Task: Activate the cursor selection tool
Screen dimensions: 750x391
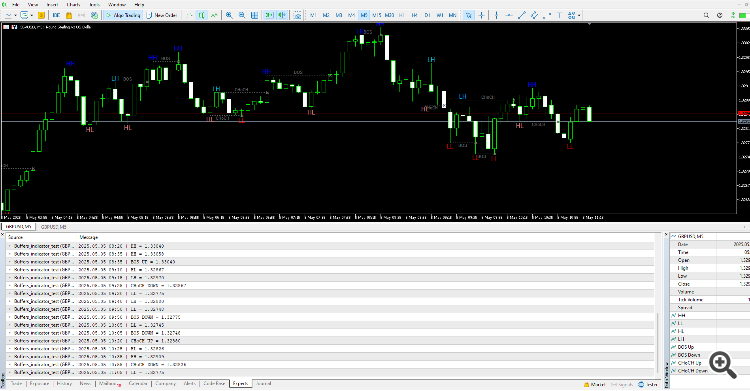Action: [x=468, y=15]
